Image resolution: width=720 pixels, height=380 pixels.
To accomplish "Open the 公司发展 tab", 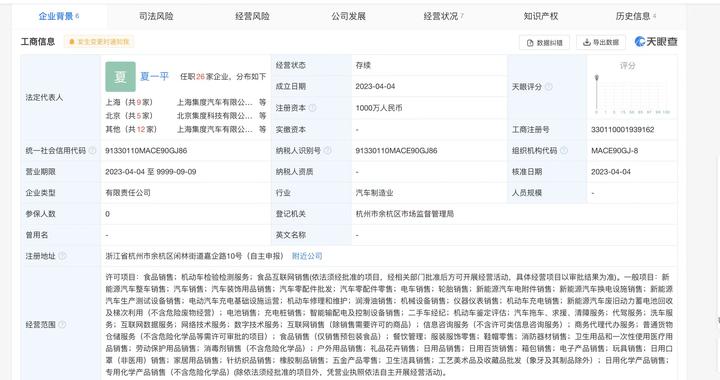I will [x=349, y=16].
